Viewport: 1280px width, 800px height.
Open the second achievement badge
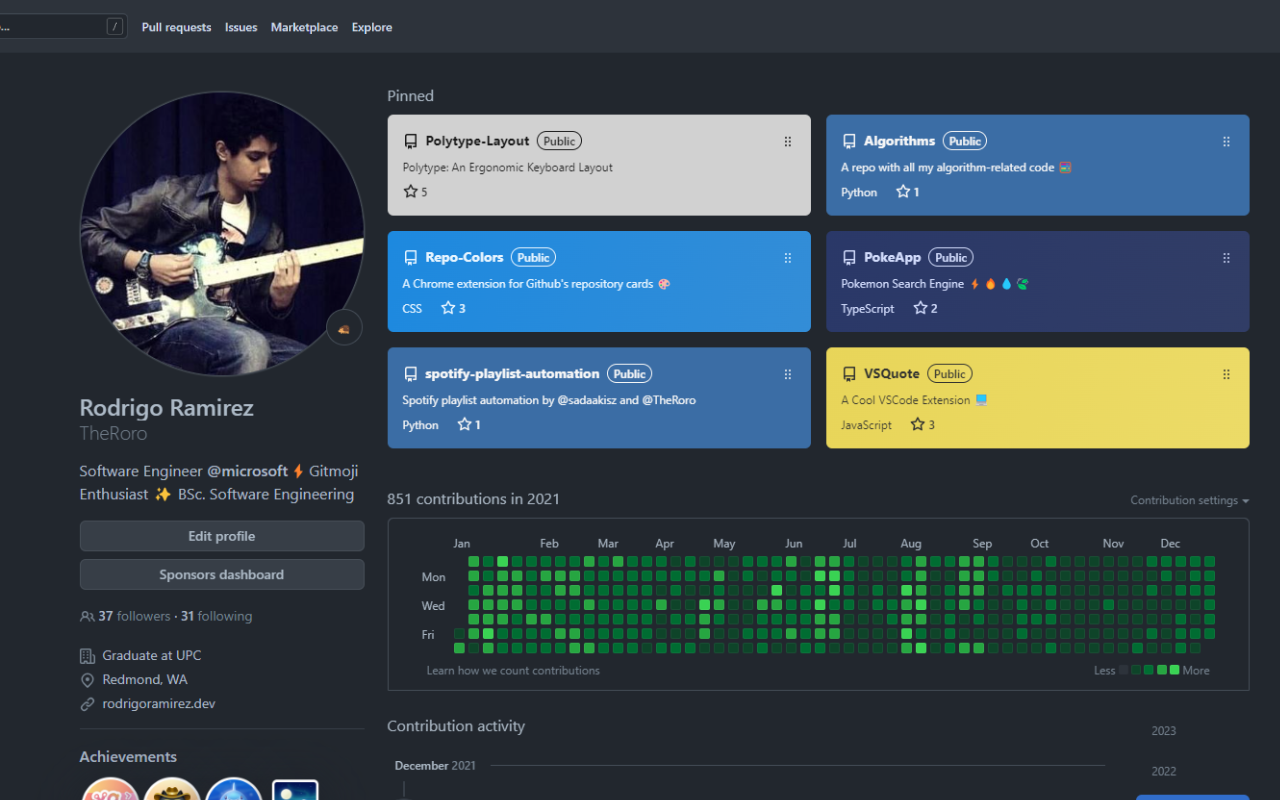point(172,789)
